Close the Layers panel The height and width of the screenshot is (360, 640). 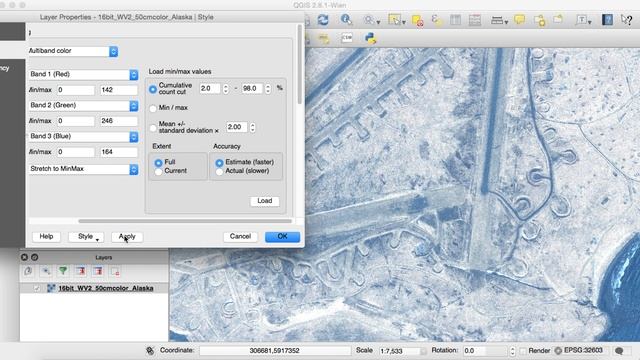click(x=24, y=258)
